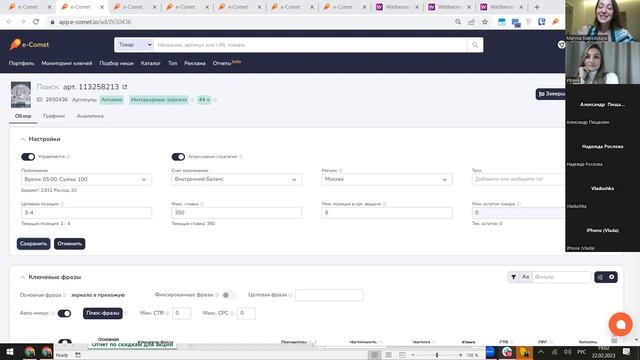This screenshot has width=640, height=360.
Task: Open first Chrome icon in taskbar
Action: (x=29, y=352)
